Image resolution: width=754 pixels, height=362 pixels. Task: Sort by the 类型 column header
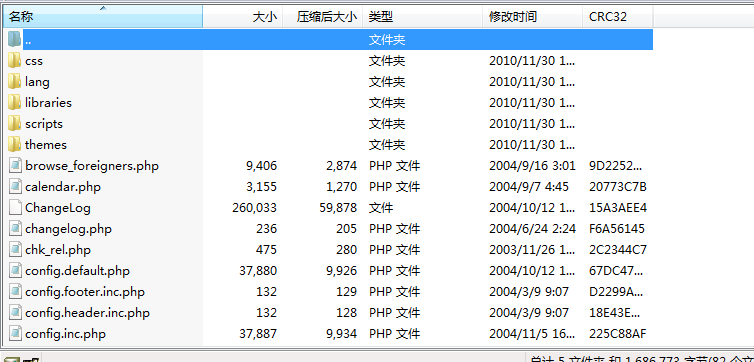[x=423, y=17]
